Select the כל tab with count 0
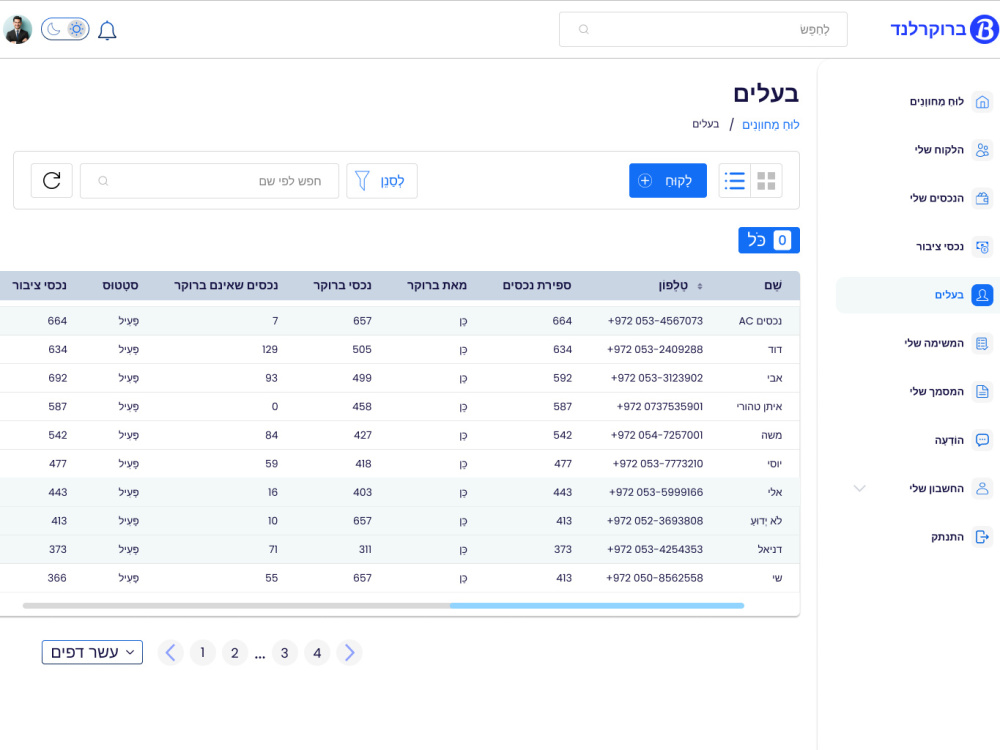The height and width of the screenshot is (750, 1000). 769,240
